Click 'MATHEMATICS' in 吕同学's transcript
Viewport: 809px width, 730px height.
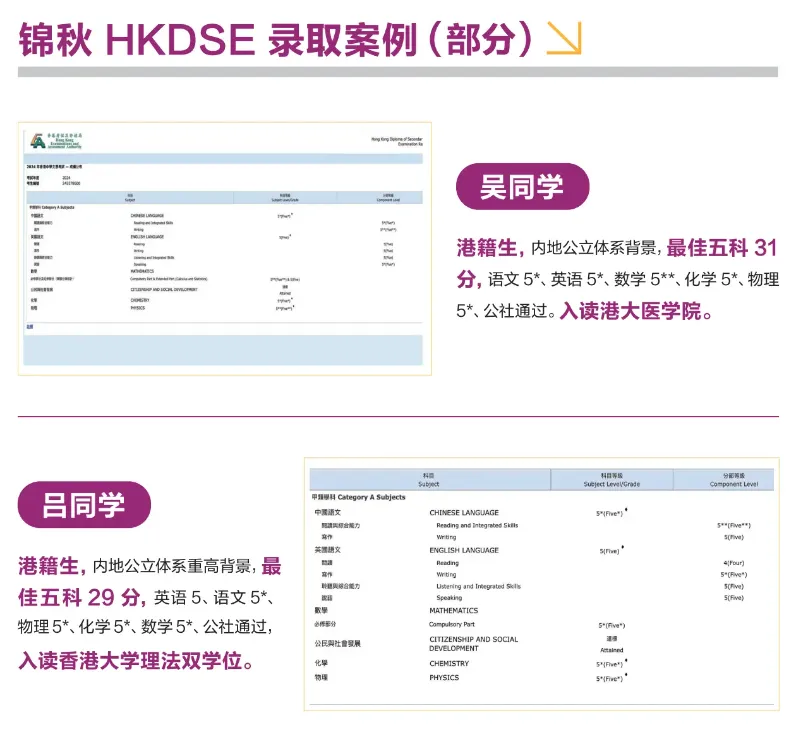click(454, 611)
